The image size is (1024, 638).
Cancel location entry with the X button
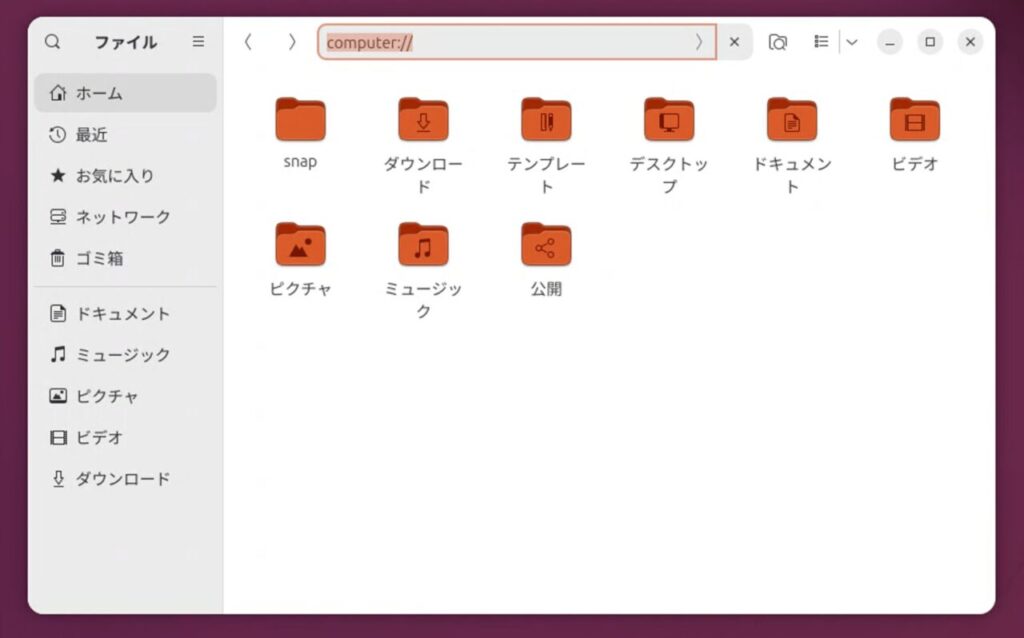point(734,42)
